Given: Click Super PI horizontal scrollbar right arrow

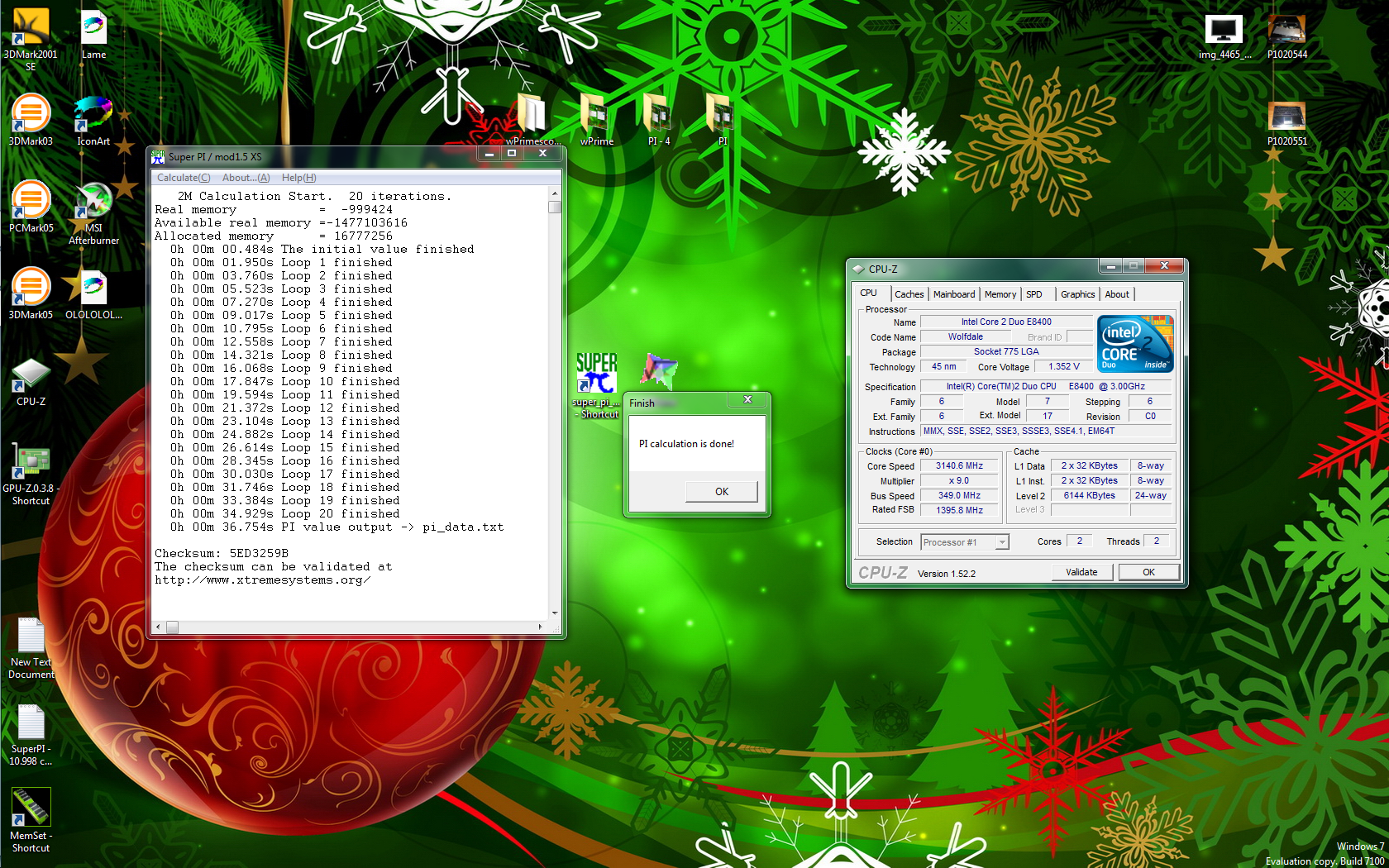Looking at the screenshot, I should point(541,627).
